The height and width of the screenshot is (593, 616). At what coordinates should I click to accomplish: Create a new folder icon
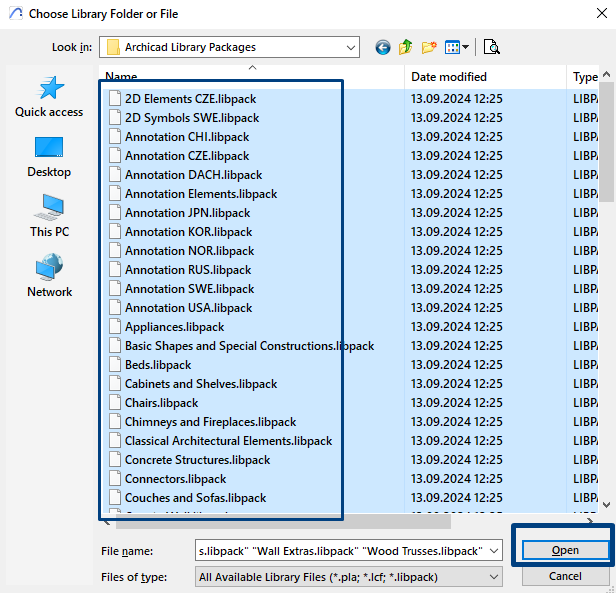429,48
